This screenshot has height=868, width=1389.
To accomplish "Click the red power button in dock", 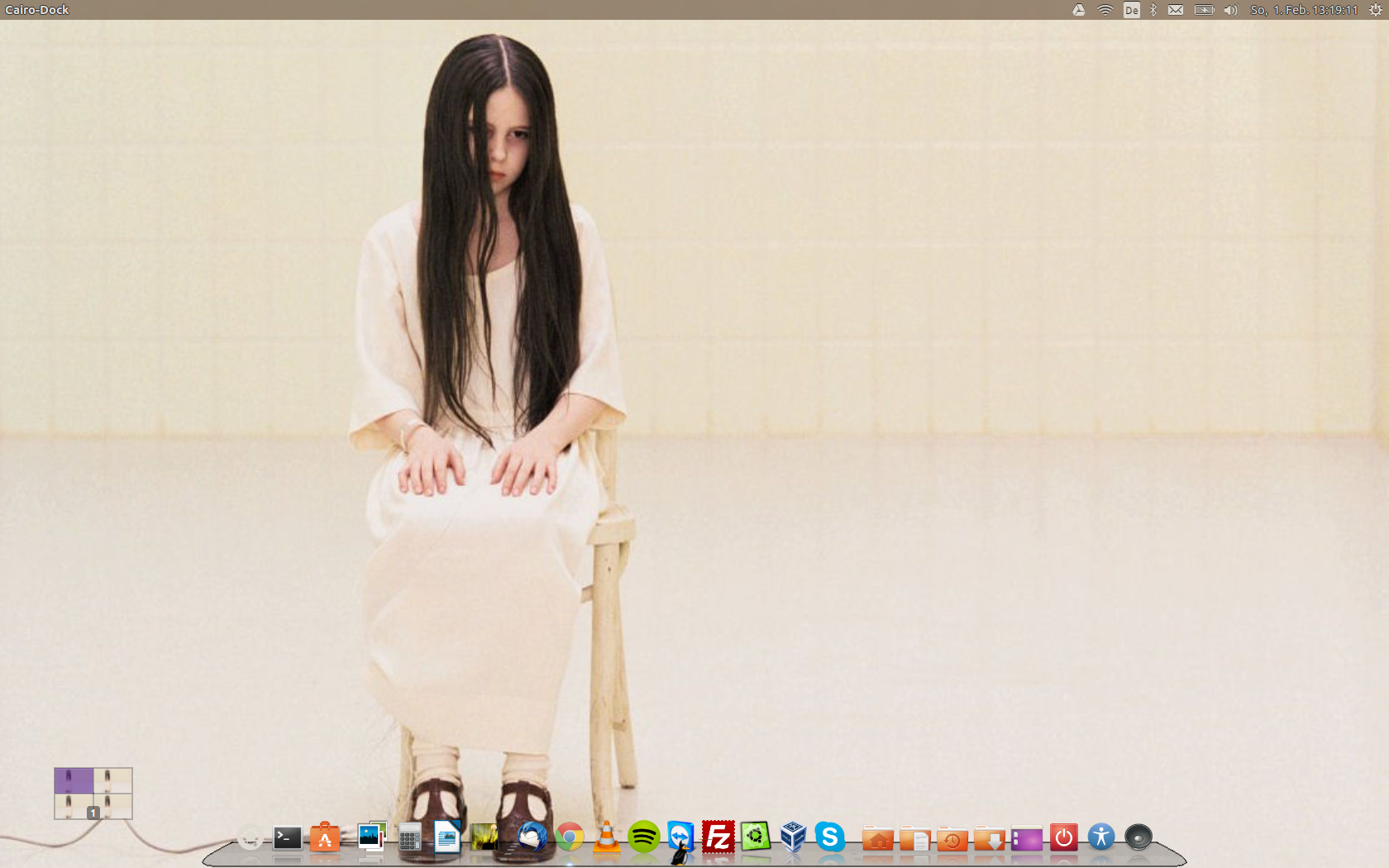I will click(1063, 837).
